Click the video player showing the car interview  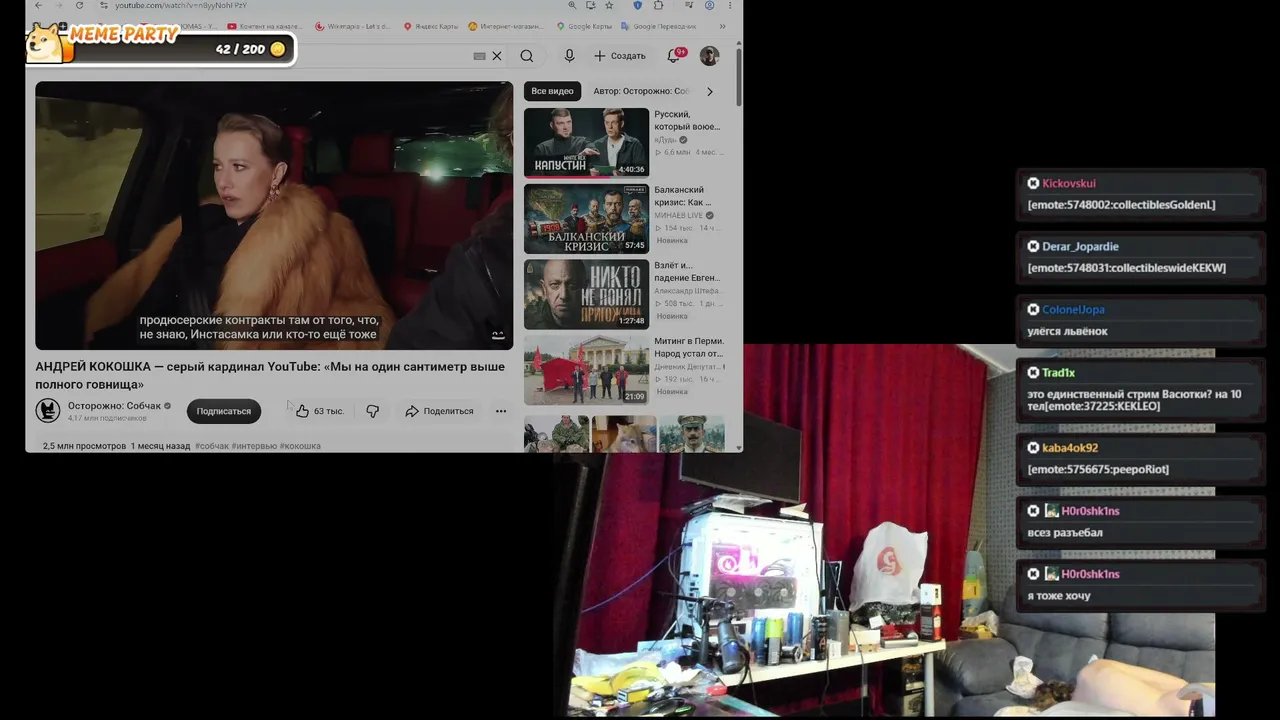pyautogui.click(x=274, y=215)
